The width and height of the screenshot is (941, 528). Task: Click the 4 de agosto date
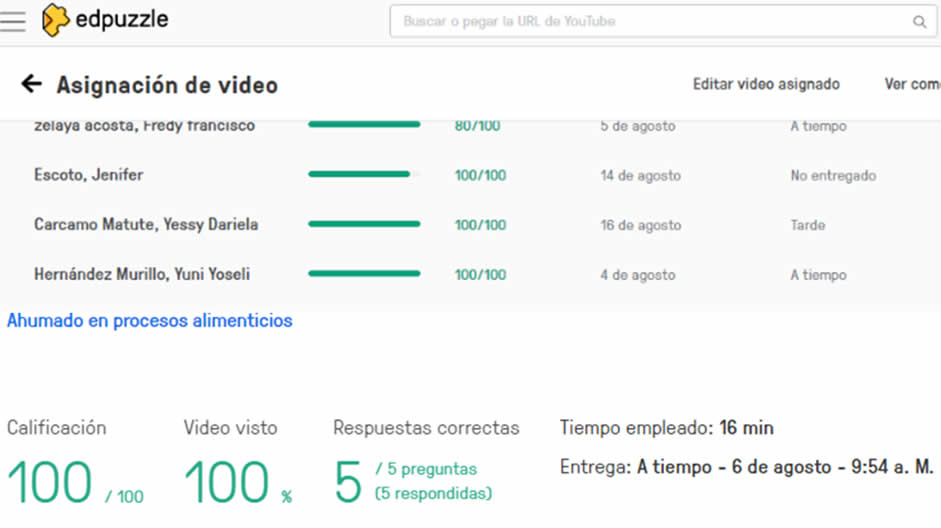tap(637, 275)
